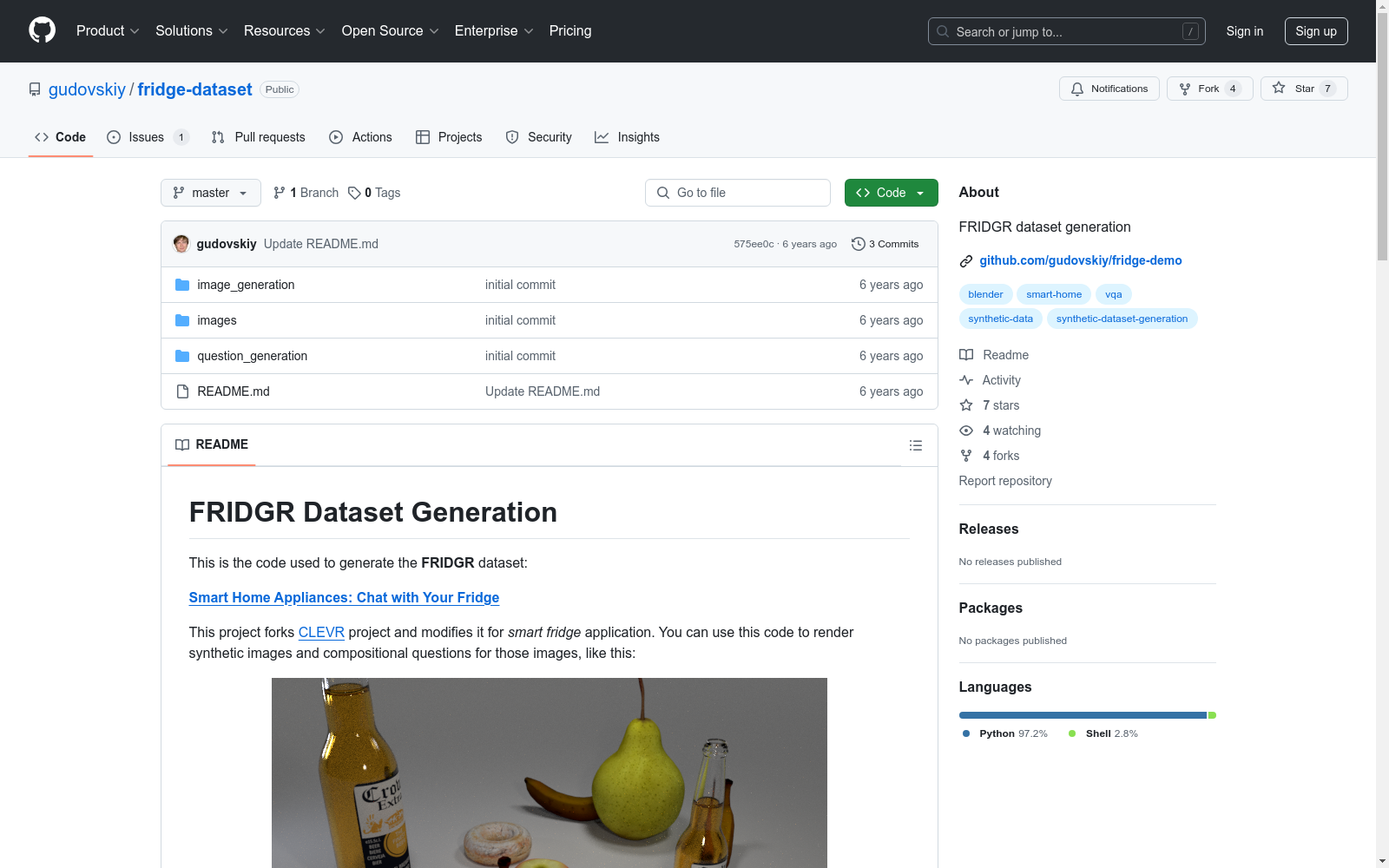The image size is (1389, 868).
Task: Open the Product menu
Action: (x=108, y=31)
